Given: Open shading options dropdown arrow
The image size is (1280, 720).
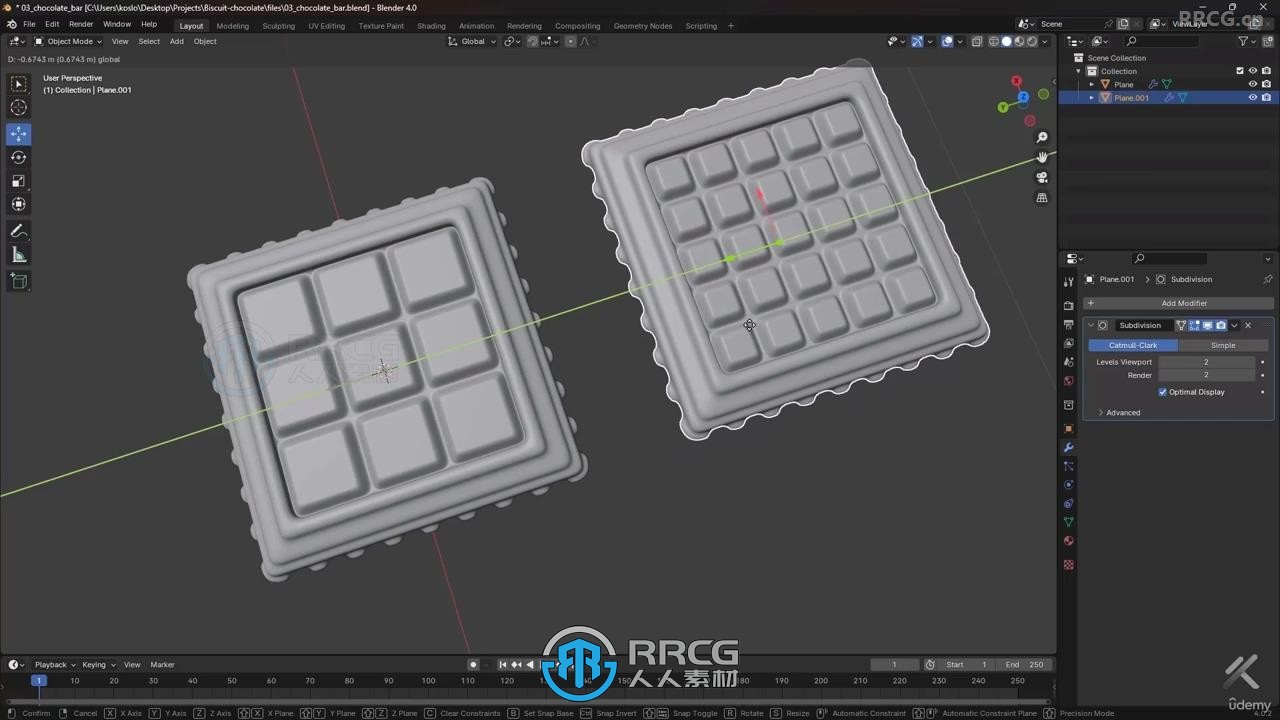Looking at the screenshot, I should [x=1046, y=41].
